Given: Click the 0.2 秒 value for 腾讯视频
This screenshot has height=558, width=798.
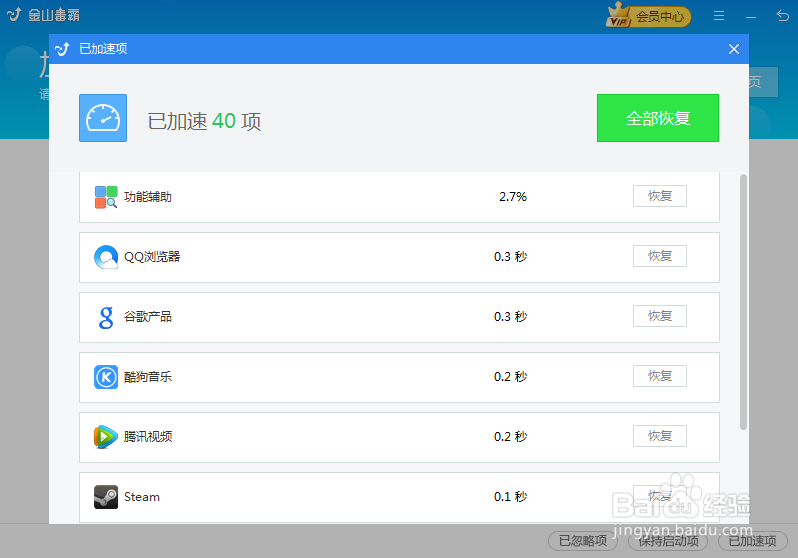Looking at the screenshot, I should click(510, 437).
